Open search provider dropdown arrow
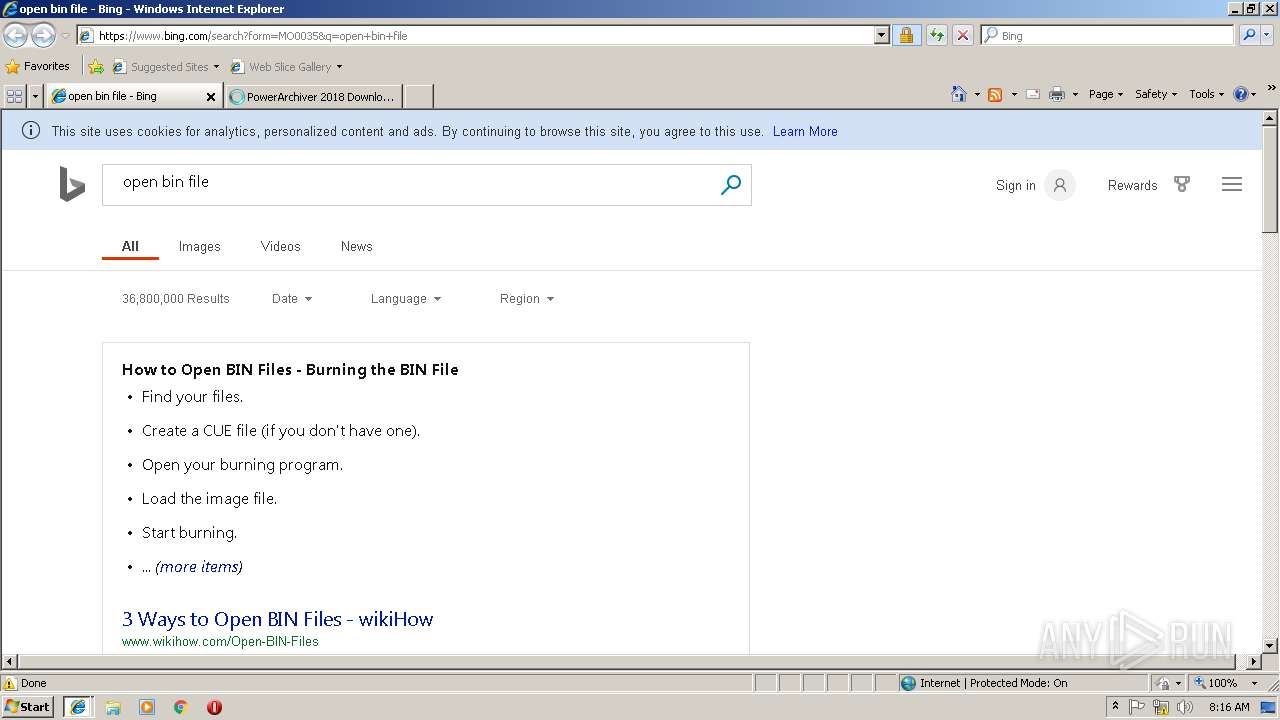Viewport: 1280px width, 720px height. 1267,36
